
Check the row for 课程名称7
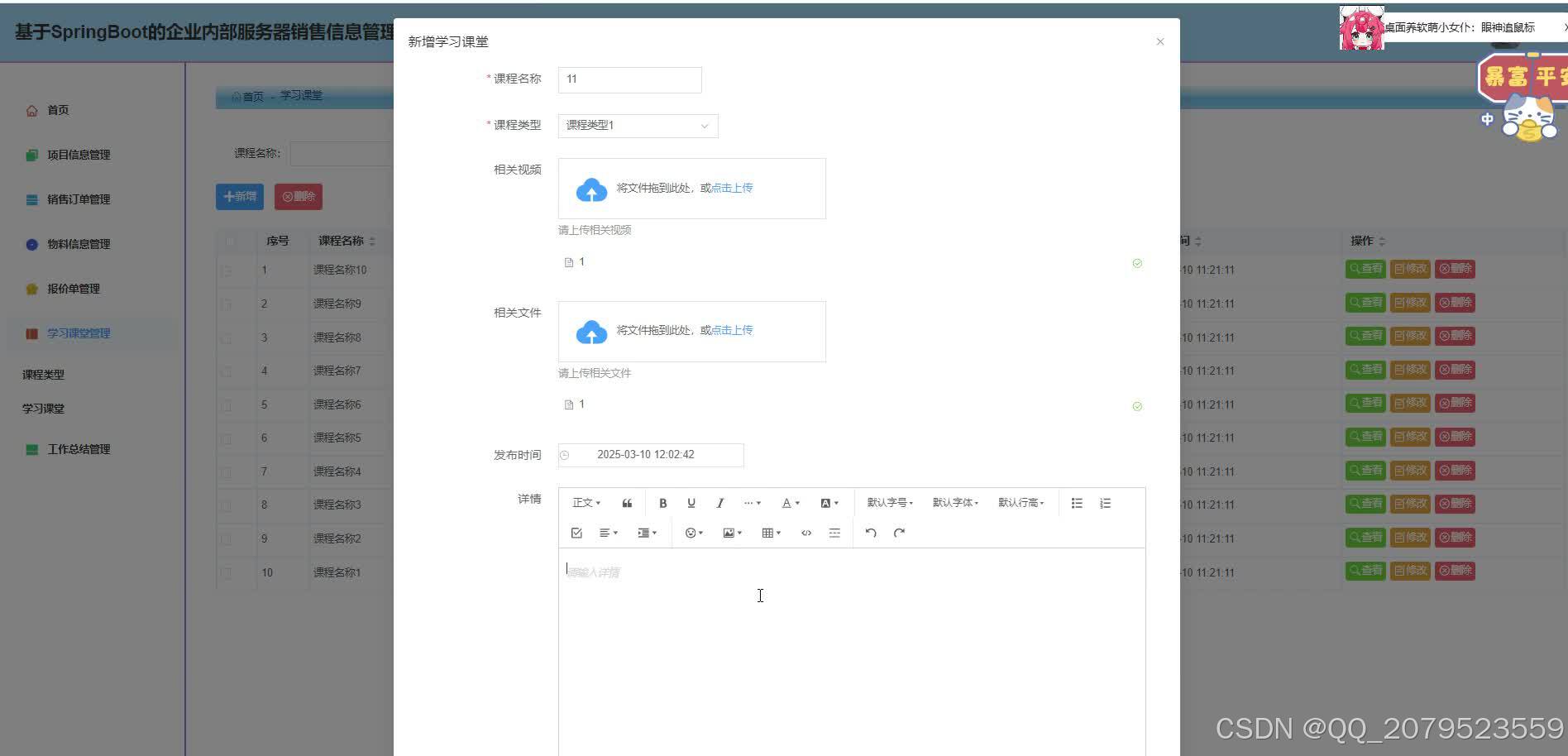(x=227, y=371)
